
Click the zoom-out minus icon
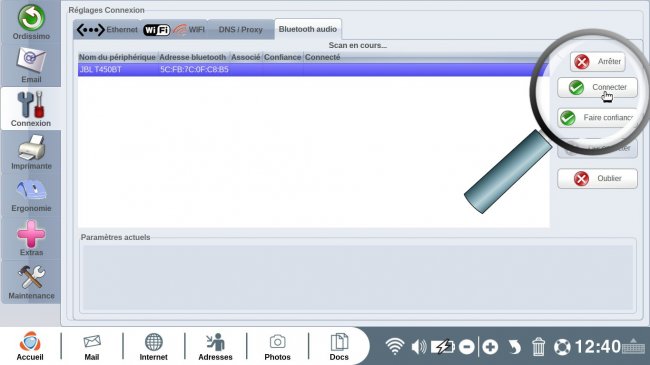coord(467,347)
